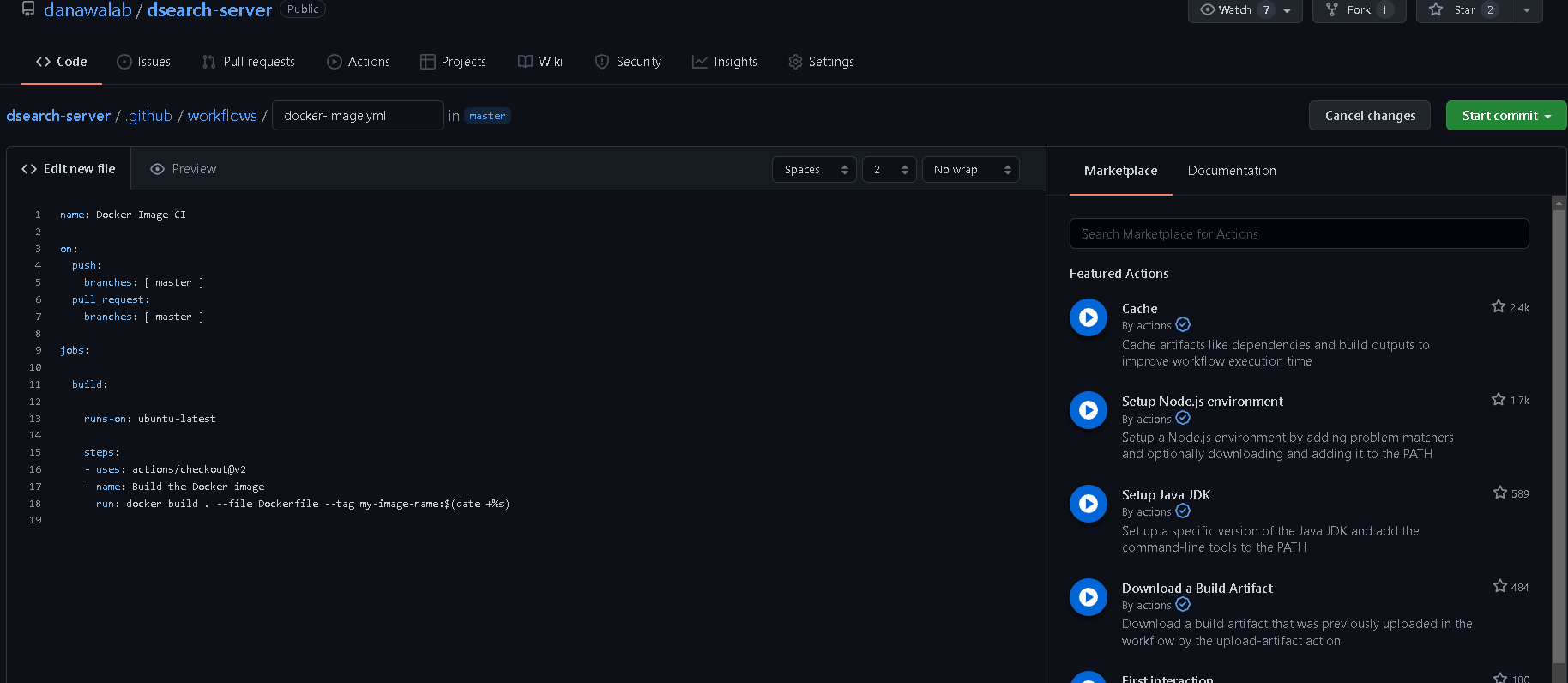Open Setup Java JDK action
Screen dimensions: 1568x683
click(1166, 495)
